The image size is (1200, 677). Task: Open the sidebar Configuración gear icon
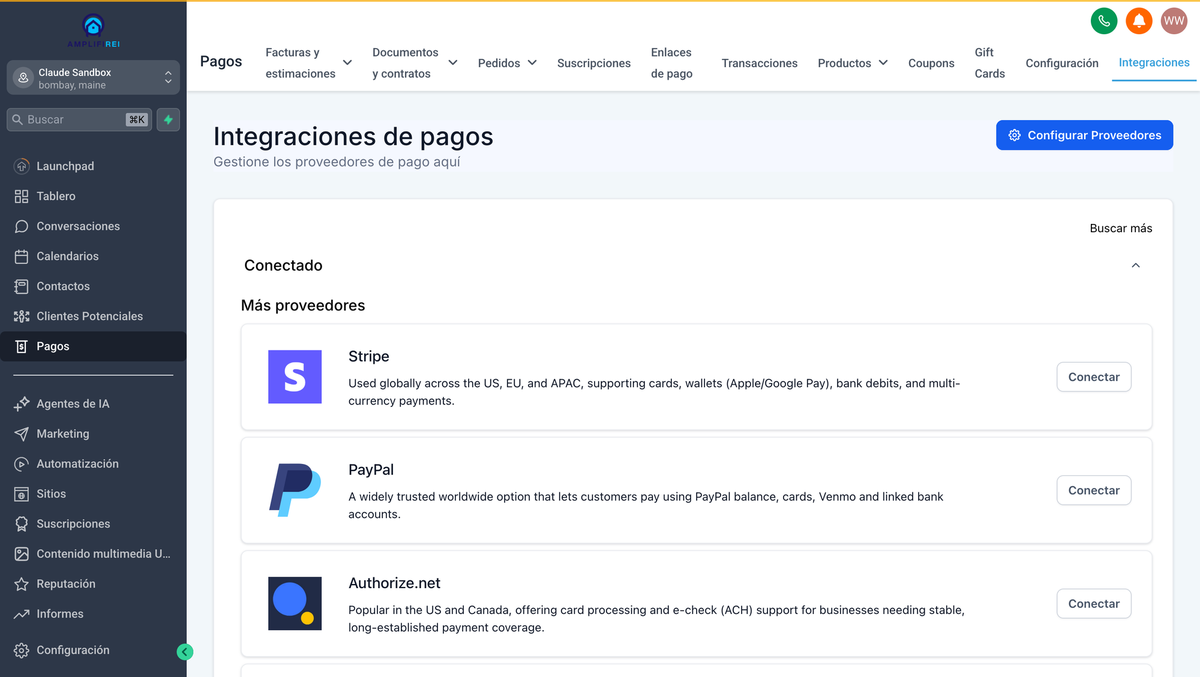(x=22, y=650)
